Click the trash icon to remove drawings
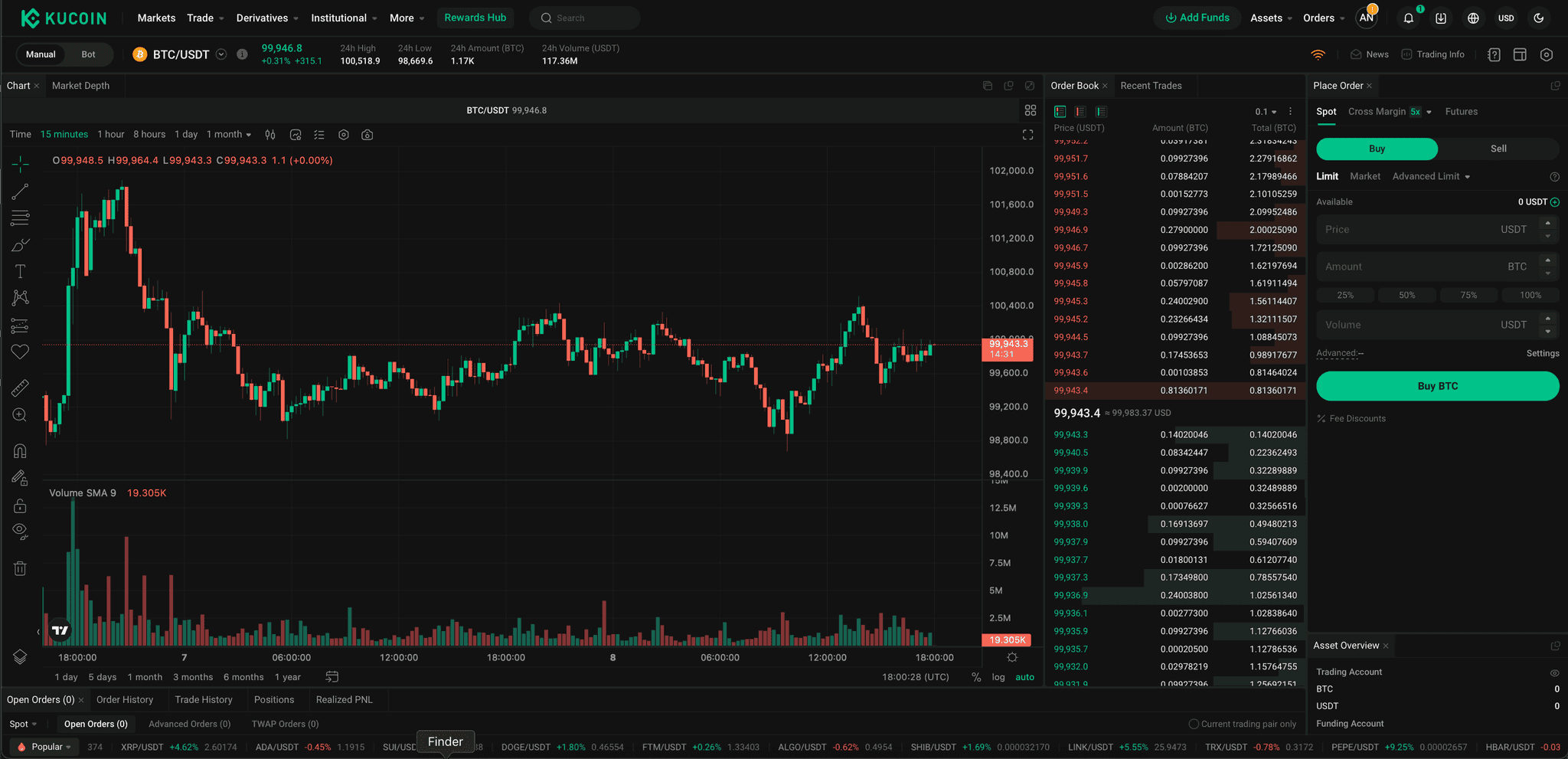This screenshot has height=759, width=1568. pyautogui.click(x=20, y=568)
